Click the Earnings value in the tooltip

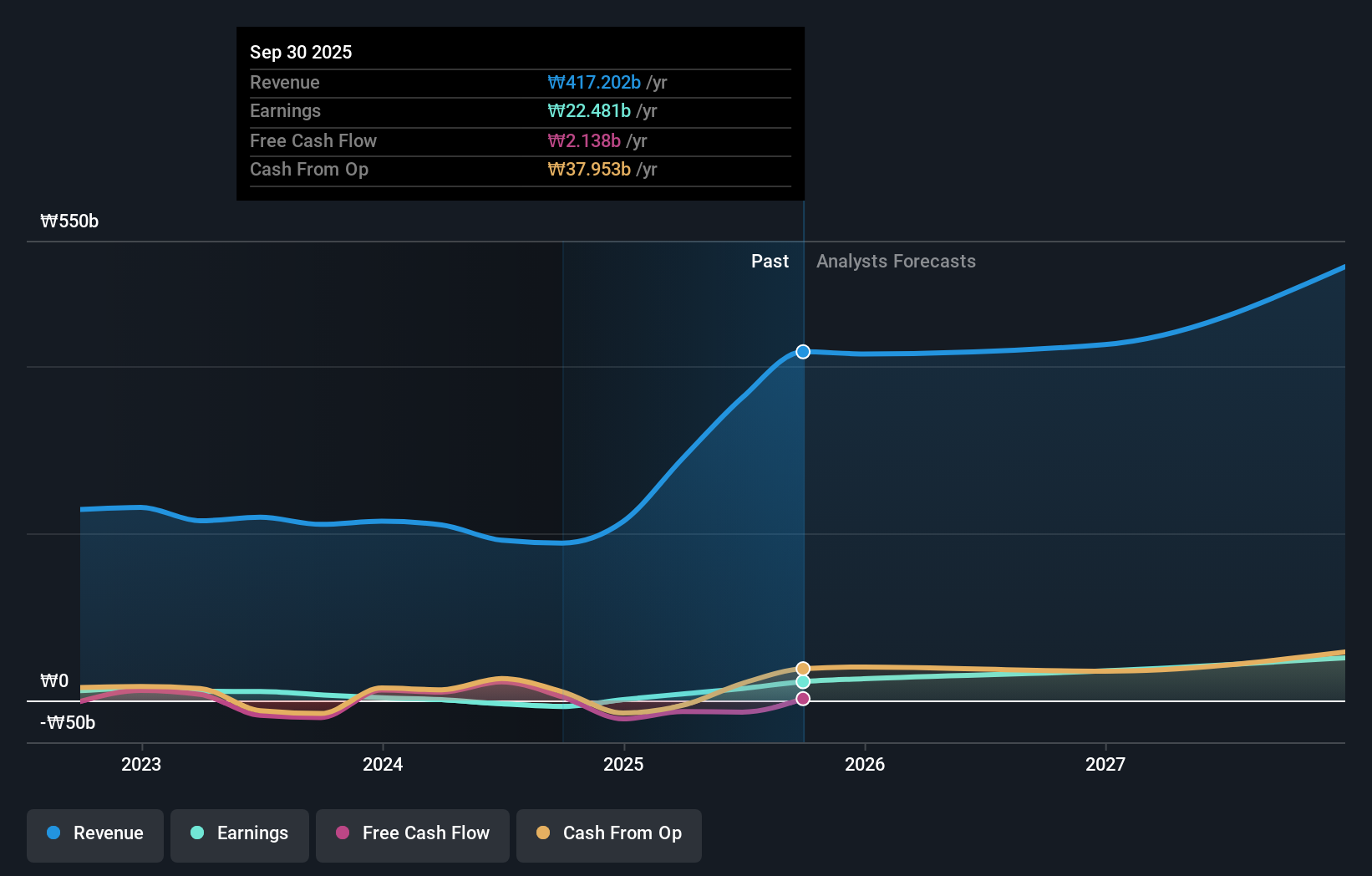589,110
